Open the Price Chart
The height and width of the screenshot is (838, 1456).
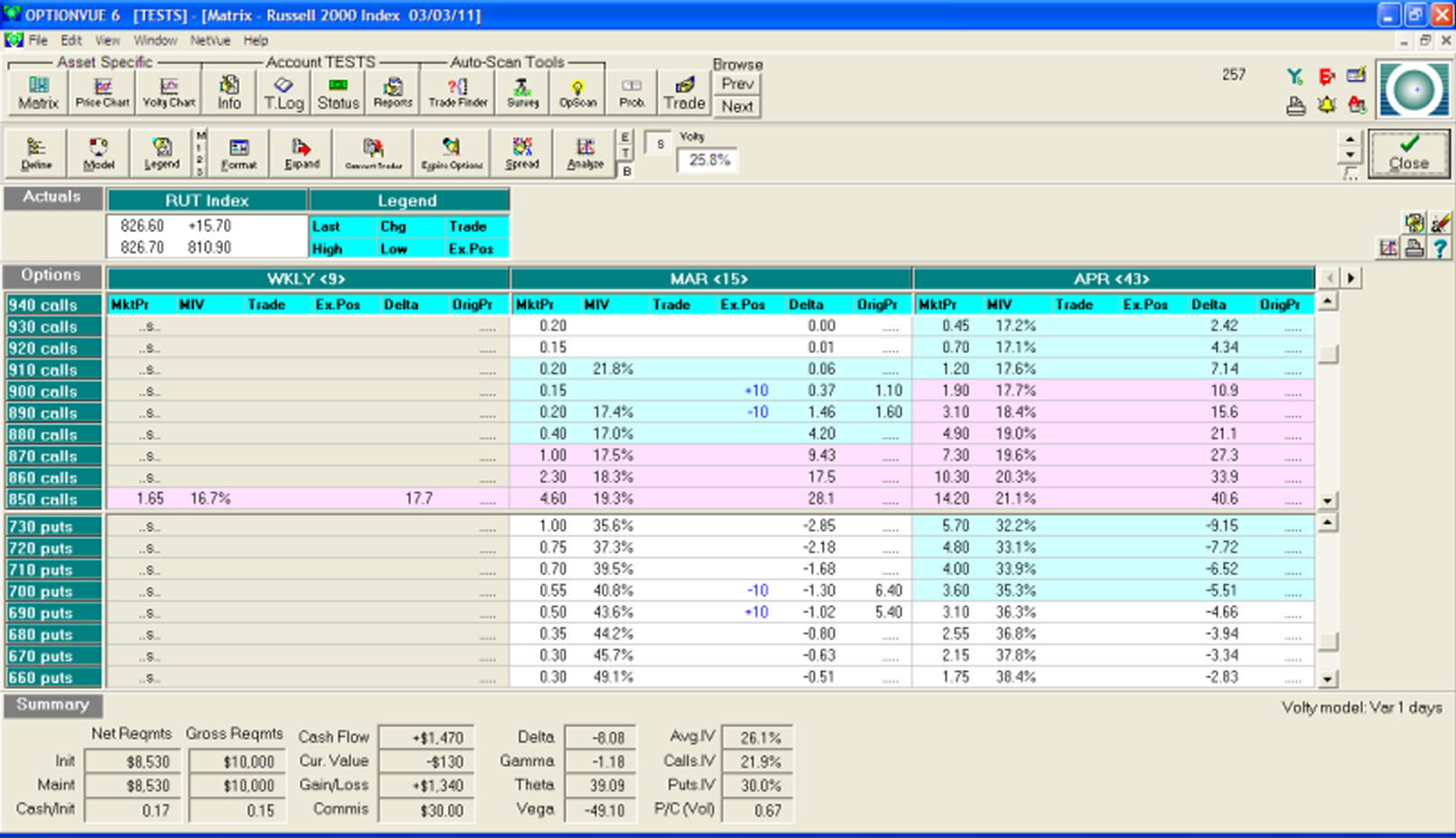(102, 92)
